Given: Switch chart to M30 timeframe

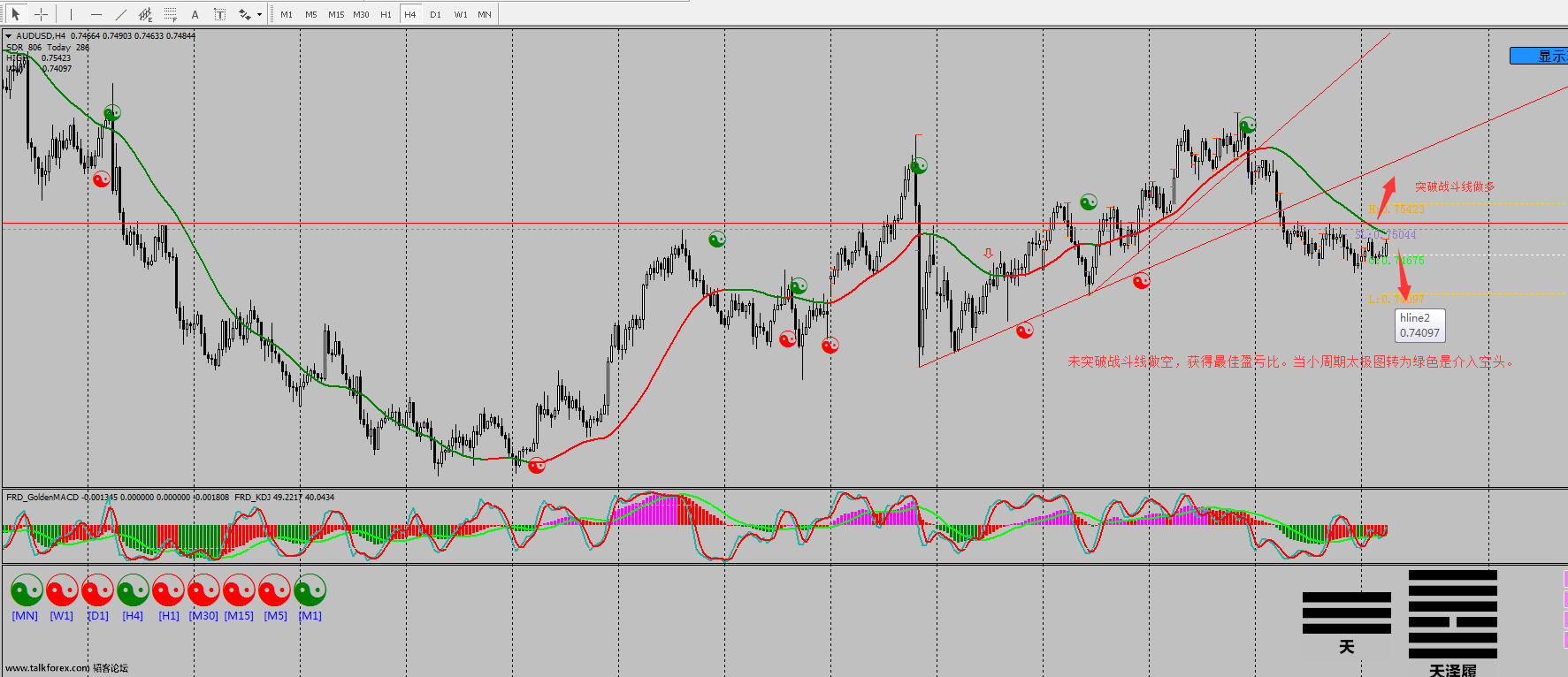Looking at the screenshot, I should coord(361,14).
